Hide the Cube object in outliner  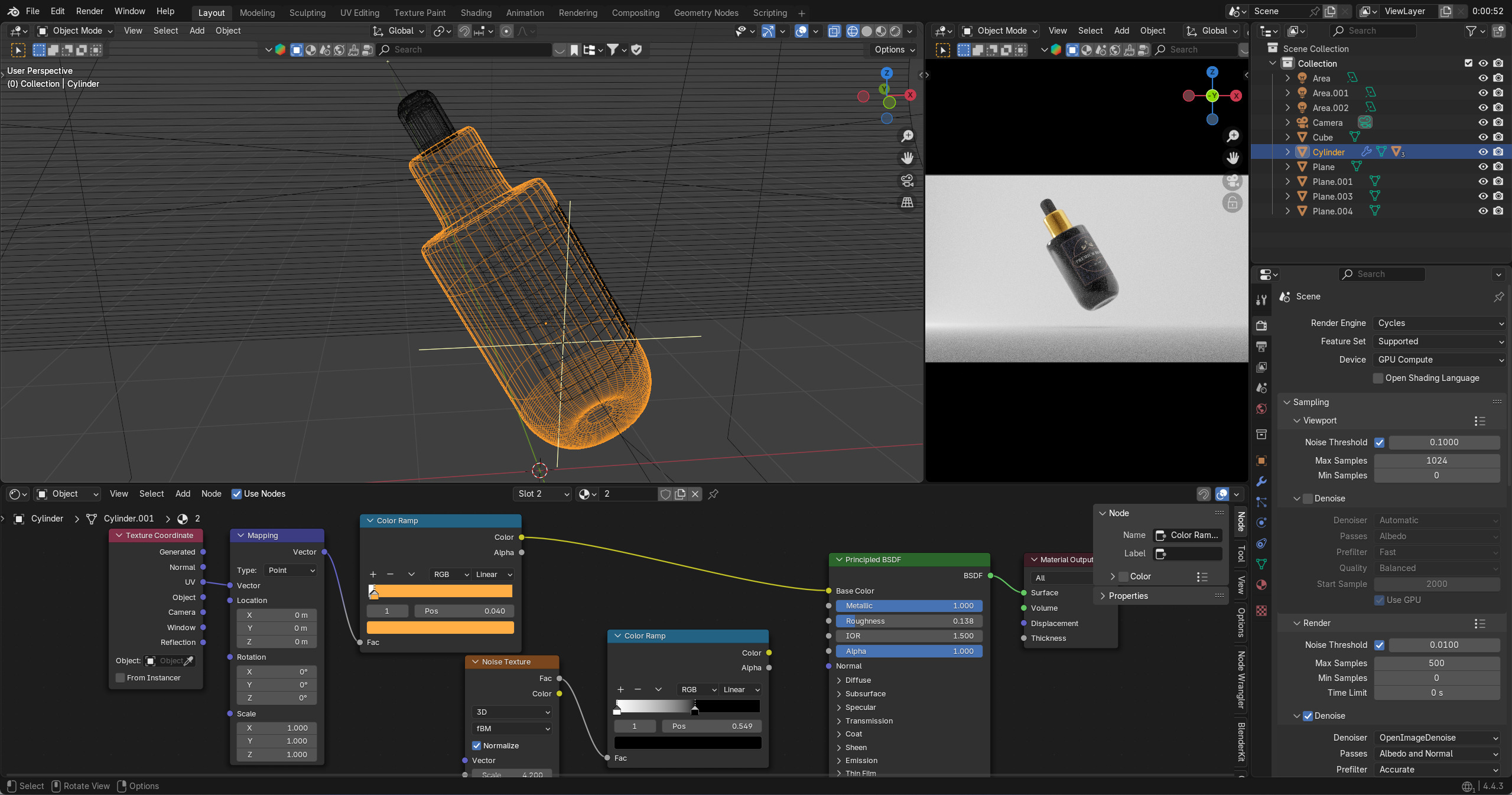1483,137
